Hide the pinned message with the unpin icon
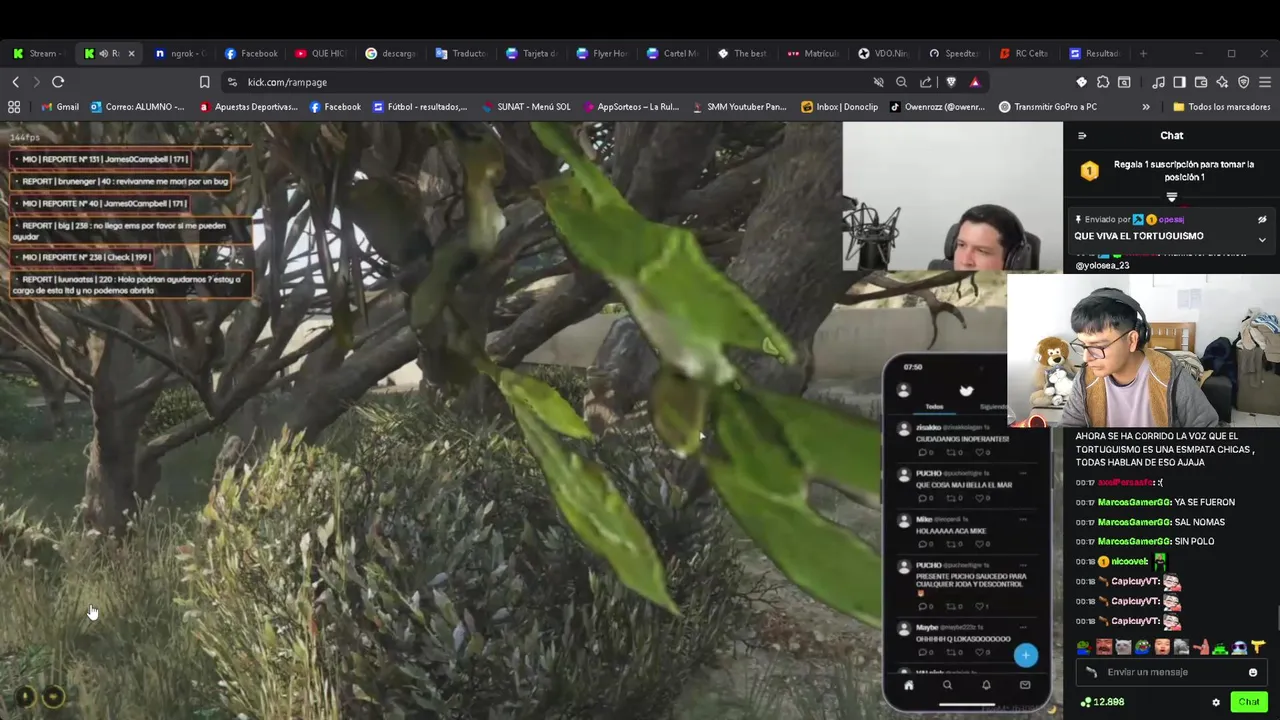1280x720 pixels. pos(1262,219)
